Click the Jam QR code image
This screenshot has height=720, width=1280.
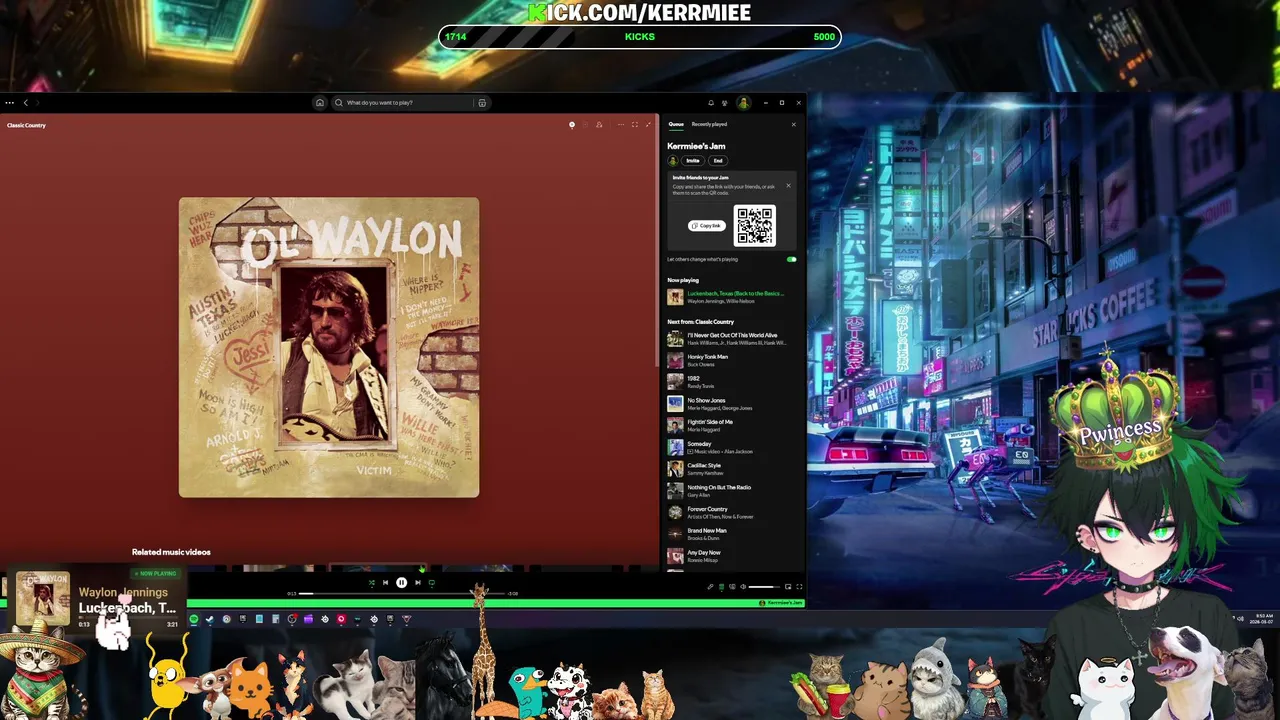(754, 226)
